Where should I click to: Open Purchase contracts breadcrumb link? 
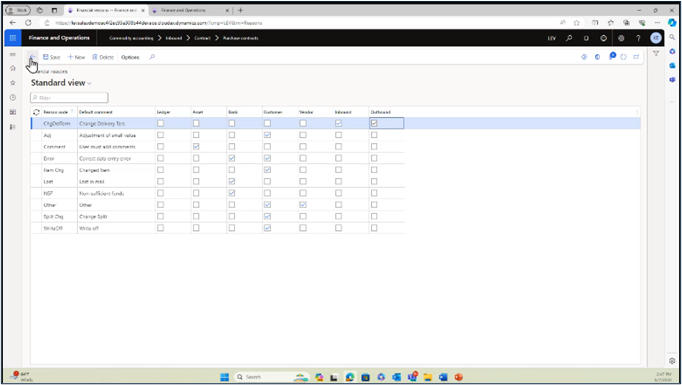click(x=241, y=38)
